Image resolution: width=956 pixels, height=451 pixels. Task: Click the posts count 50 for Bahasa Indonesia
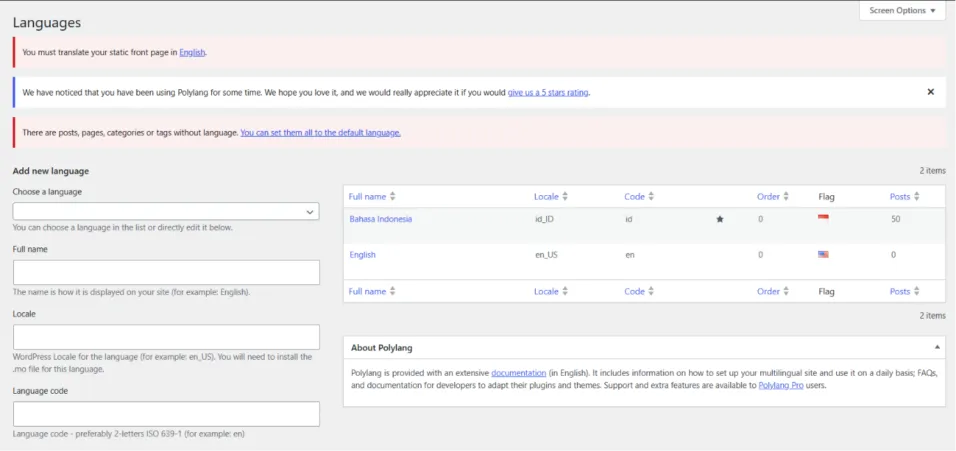896,219
